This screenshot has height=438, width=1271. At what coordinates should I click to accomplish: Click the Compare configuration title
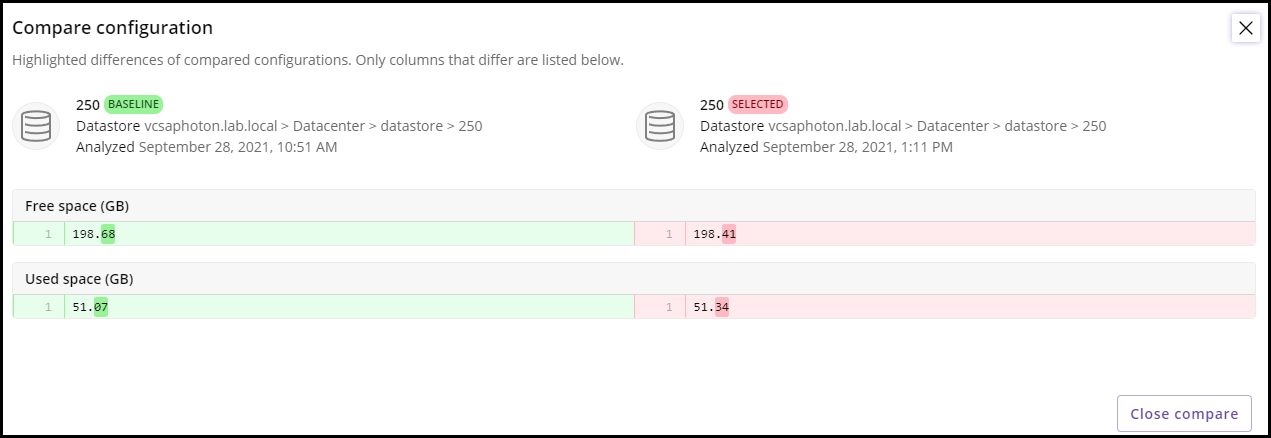(112, 28)
